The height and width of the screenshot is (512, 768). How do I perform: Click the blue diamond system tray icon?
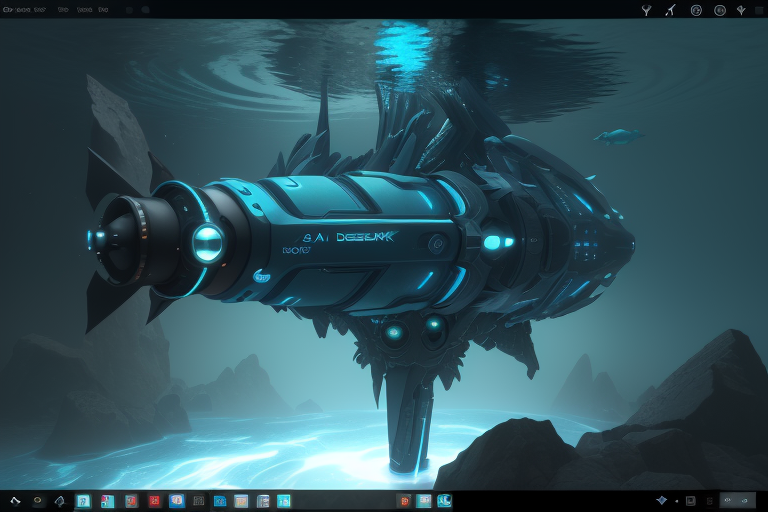tap(661, 500)
